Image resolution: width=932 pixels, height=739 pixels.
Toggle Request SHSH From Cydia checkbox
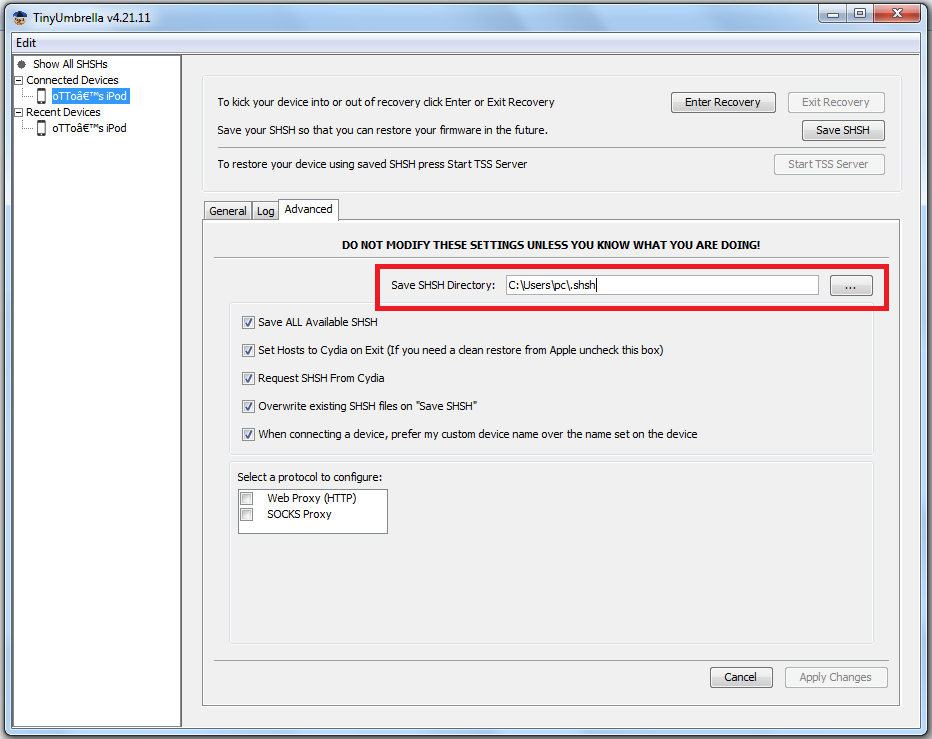pyautogui.click(x=248, y=378)
